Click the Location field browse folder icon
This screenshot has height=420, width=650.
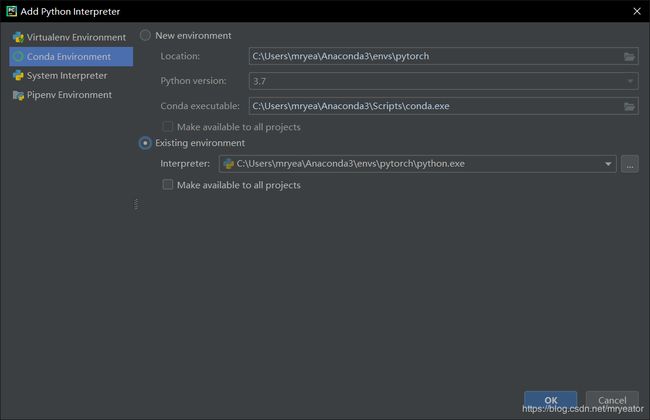(629, 56)
